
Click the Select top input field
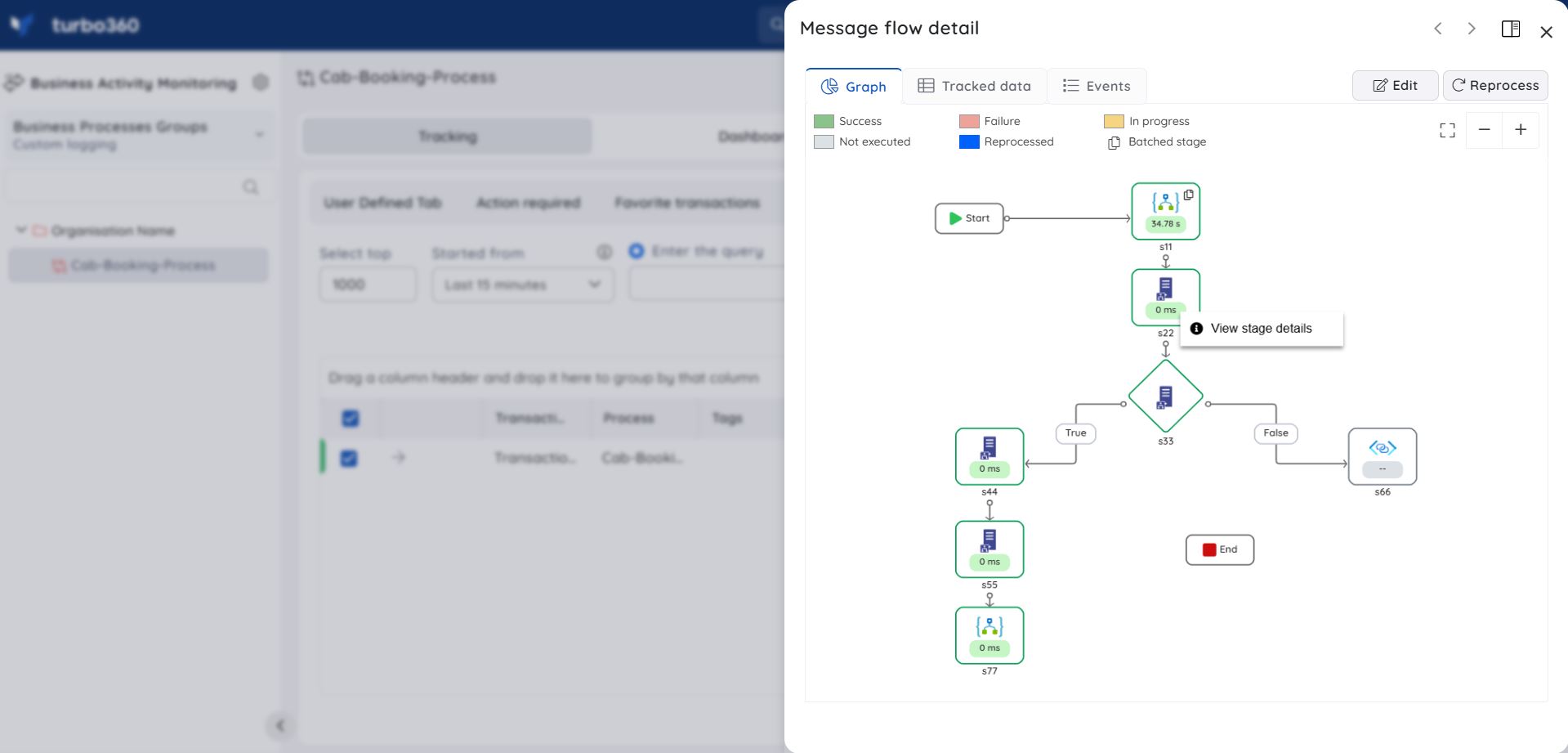click(x=368, y=285)
